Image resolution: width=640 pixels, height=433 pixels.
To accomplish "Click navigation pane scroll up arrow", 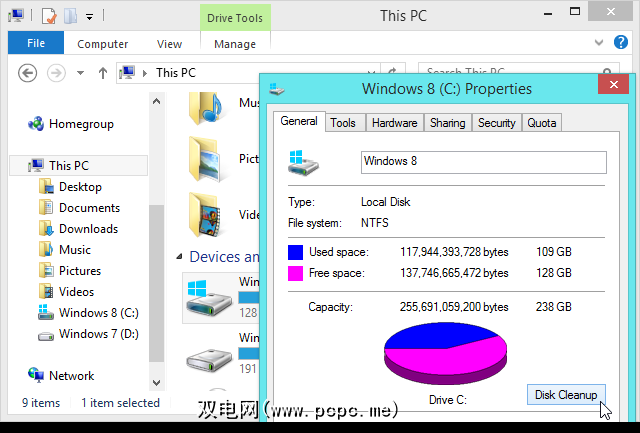I will click(156, 101).
